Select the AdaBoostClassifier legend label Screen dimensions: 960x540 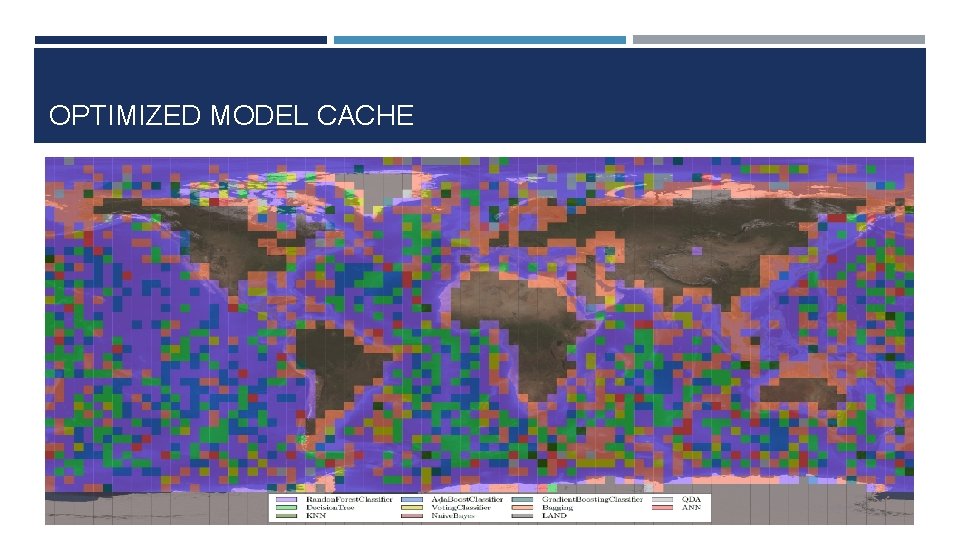pos(467,500)
